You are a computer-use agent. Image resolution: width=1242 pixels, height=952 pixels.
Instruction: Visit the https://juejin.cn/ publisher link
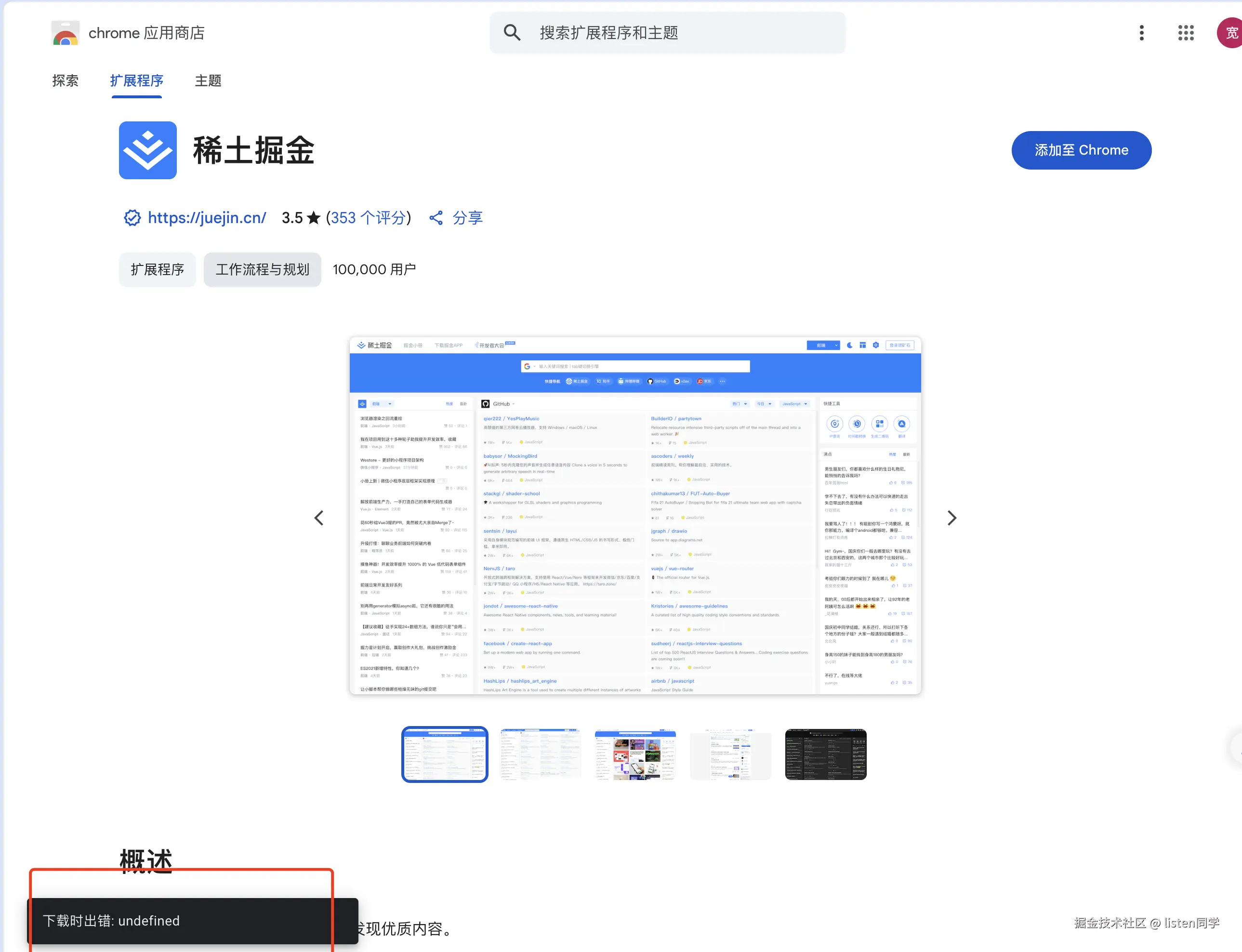pyautogui.click(x=206, y=218)
